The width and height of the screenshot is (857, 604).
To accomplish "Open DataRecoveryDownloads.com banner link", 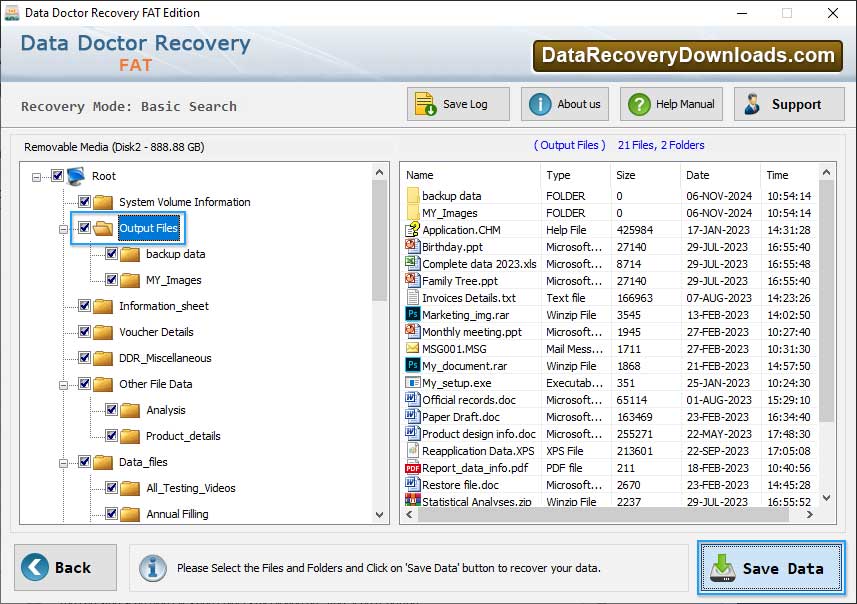I will click(688, 56).
